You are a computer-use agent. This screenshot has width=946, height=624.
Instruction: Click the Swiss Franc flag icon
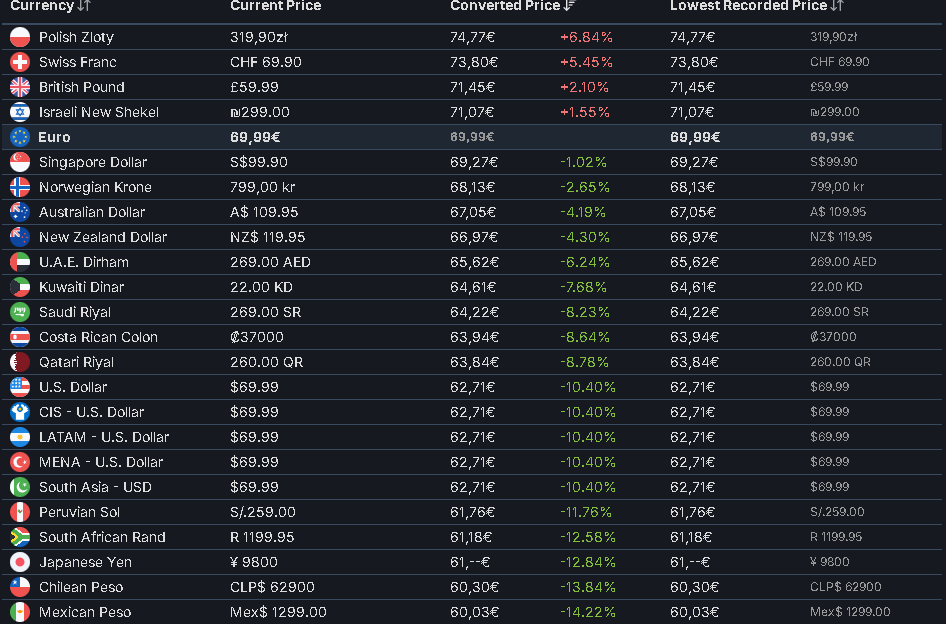click(20, 62)
